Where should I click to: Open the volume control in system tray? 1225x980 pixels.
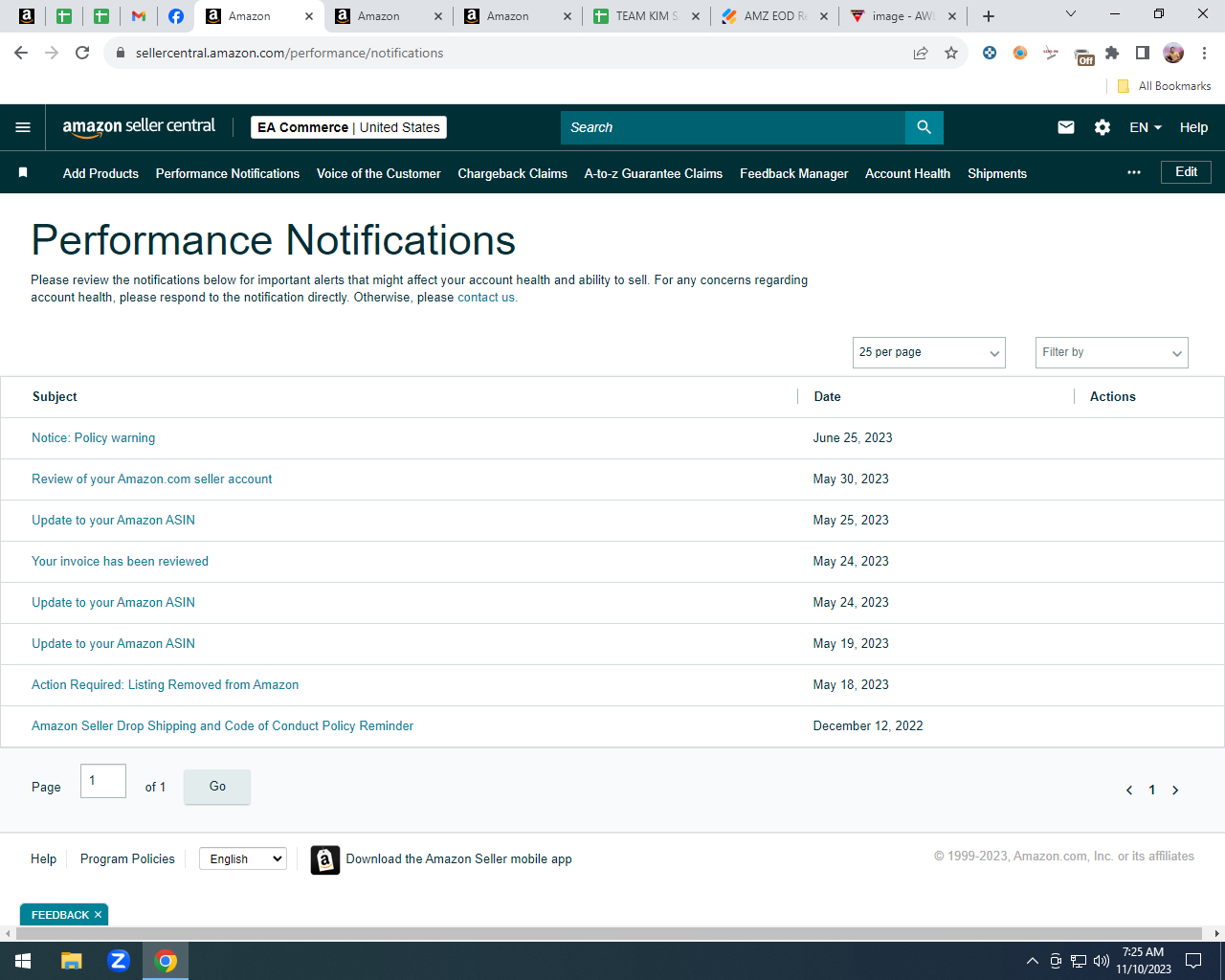click(1102, 961)
